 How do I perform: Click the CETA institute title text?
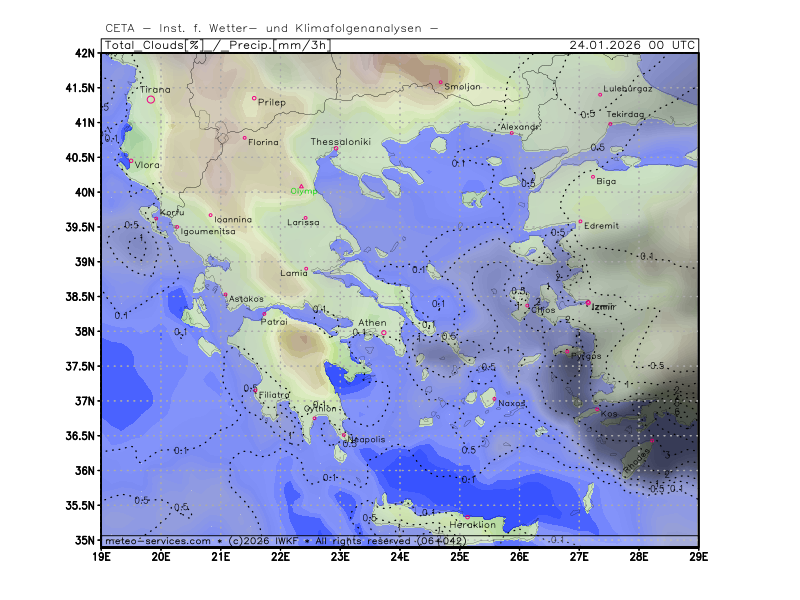pyautogui.click(x=270, y=27)
